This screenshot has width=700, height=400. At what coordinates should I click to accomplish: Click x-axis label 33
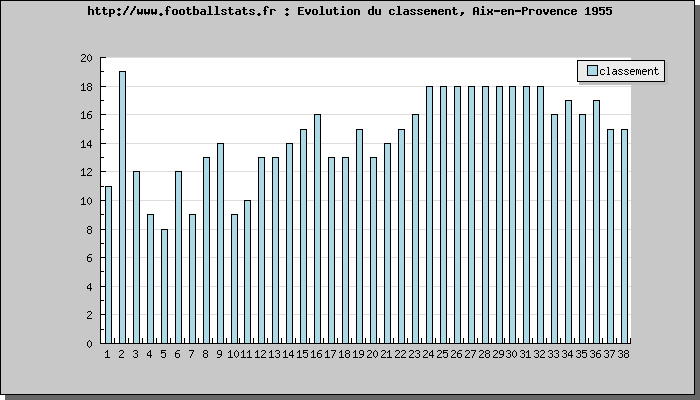point(554,354)
